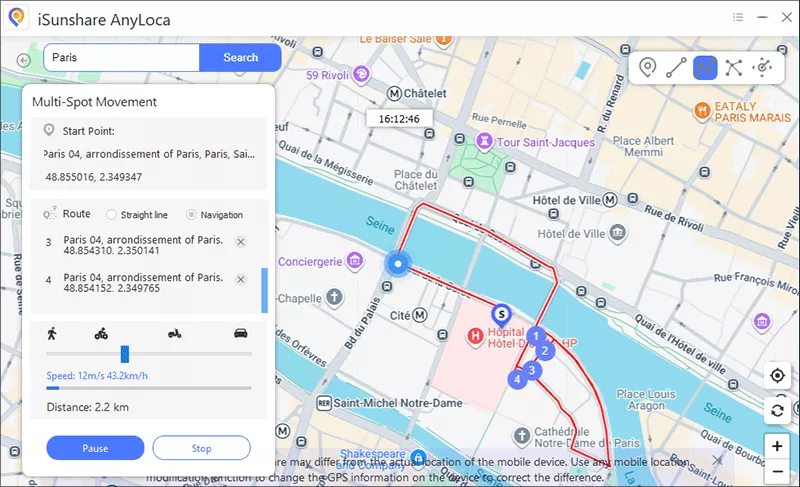Zoom in on the map
Viewport: 800px width, 487px height.
777,445
